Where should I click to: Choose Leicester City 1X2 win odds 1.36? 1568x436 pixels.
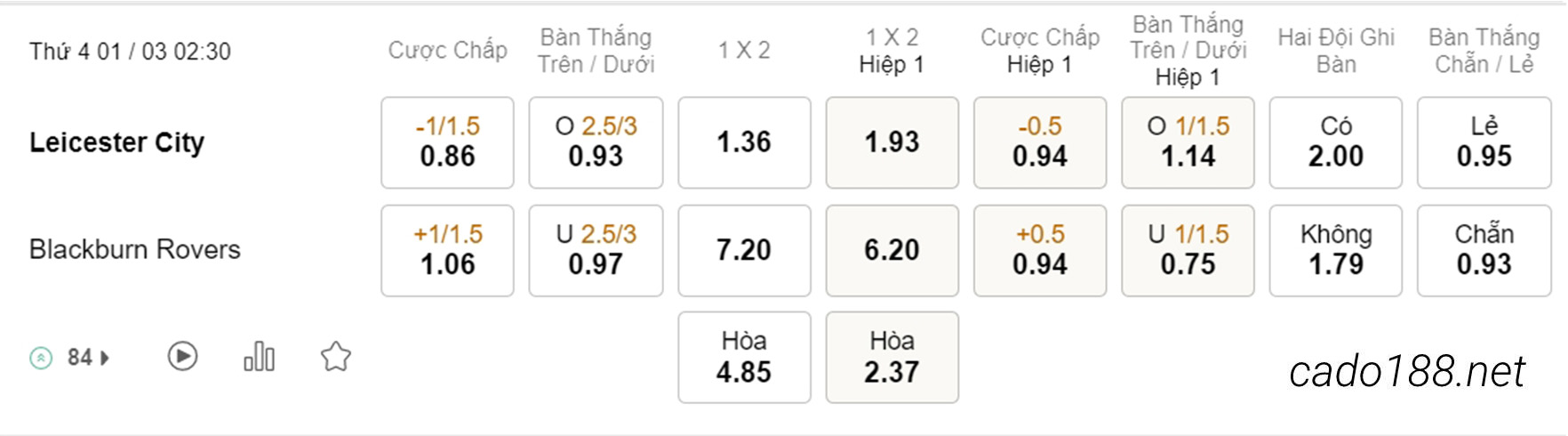click(744, 142)
